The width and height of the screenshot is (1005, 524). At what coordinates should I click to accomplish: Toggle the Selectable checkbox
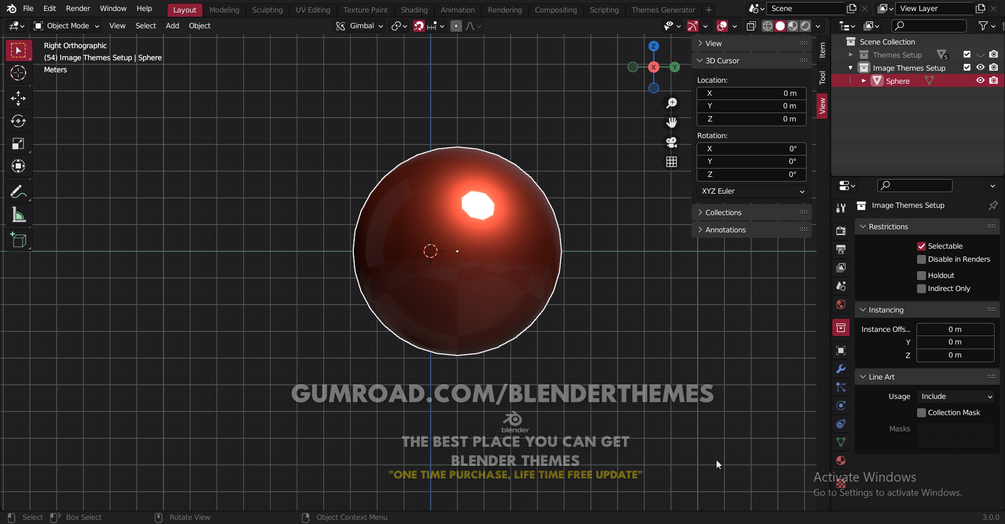click(x=921, y=246)
